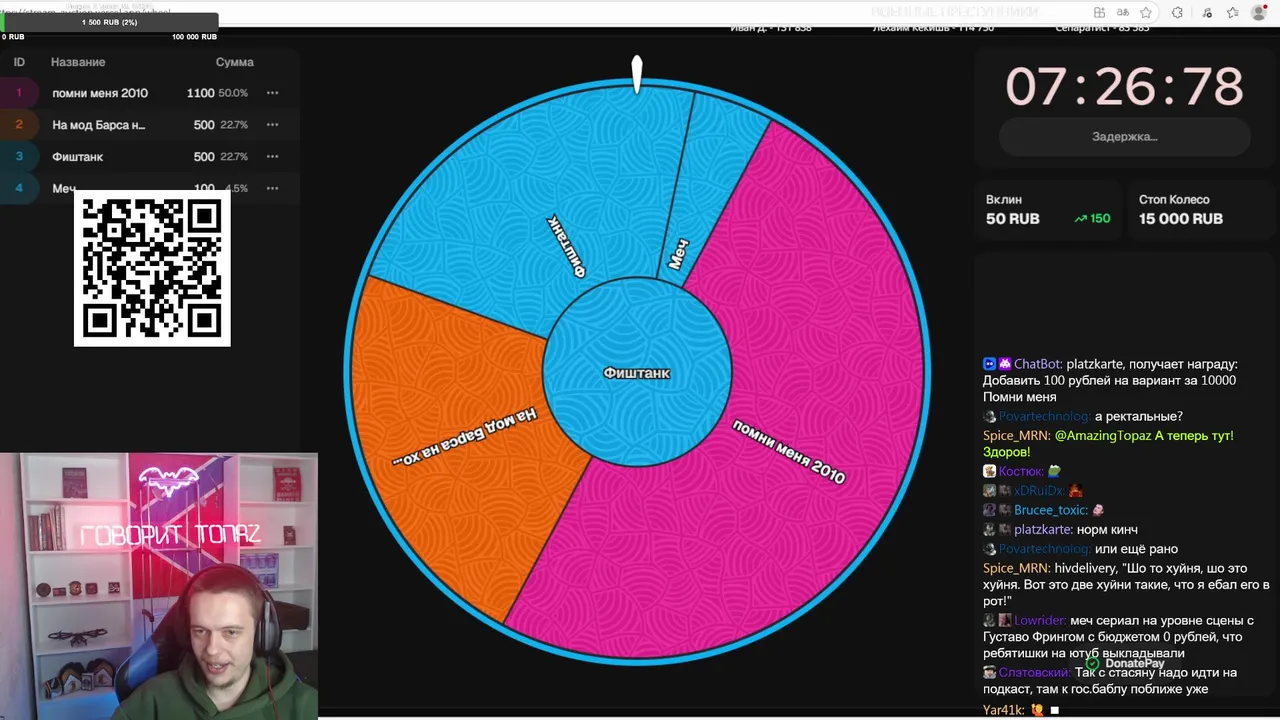Click Povartechnolog username asking а ректальные

pos(1044,416)
